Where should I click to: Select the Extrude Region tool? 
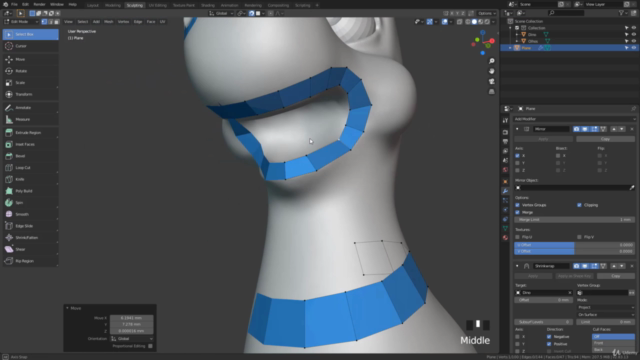point(31,133)
